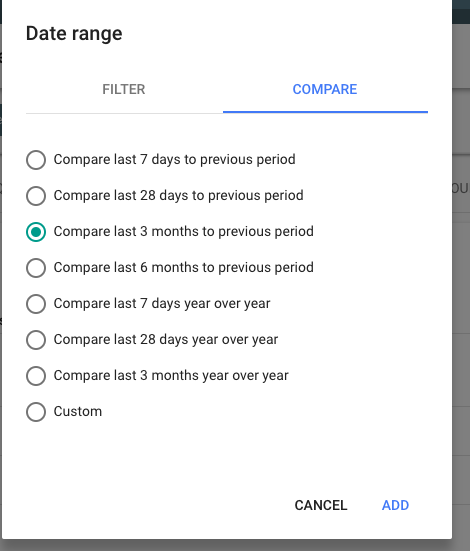This screenshot has width=470, height=551.
Task: Click the CANCEL button
Action: [x=321, y=505]
